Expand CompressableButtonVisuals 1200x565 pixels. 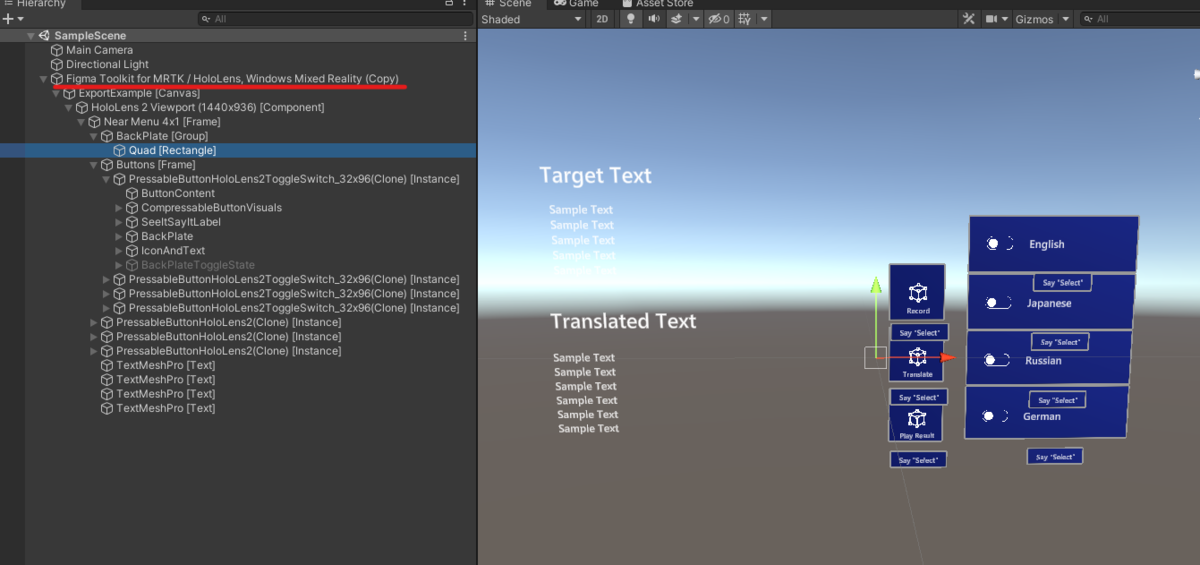click(x=119, y=208)
